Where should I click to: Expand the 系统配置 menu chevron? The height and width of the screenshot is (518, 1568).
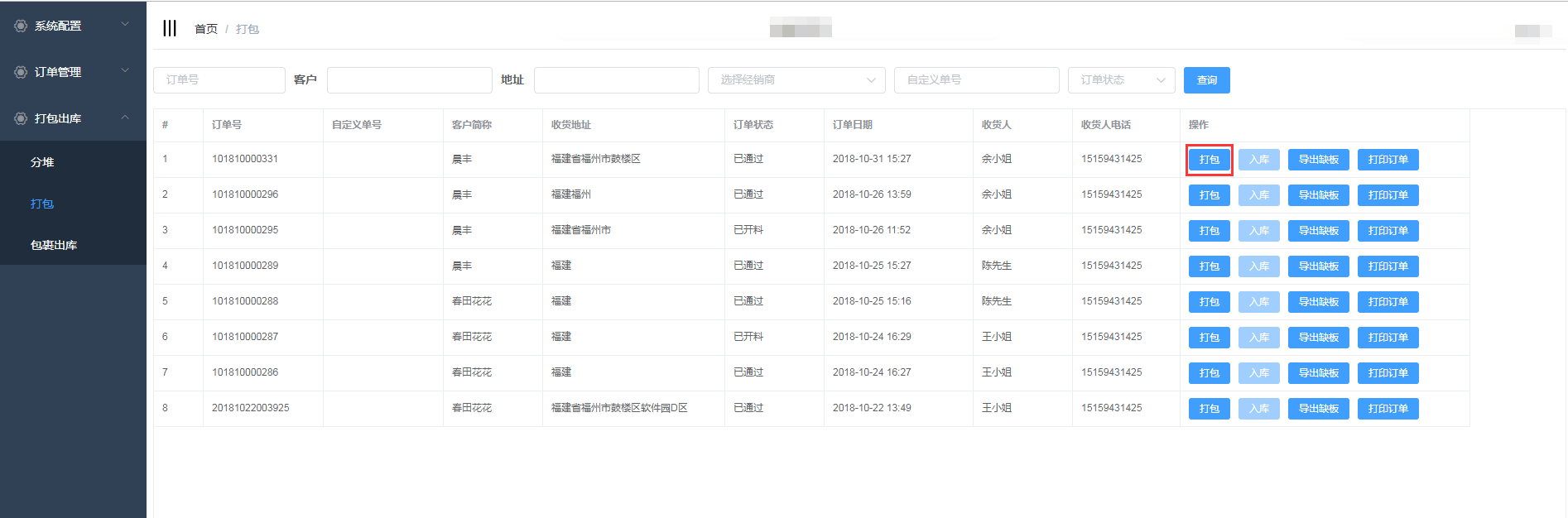click(x=125, y=25)
